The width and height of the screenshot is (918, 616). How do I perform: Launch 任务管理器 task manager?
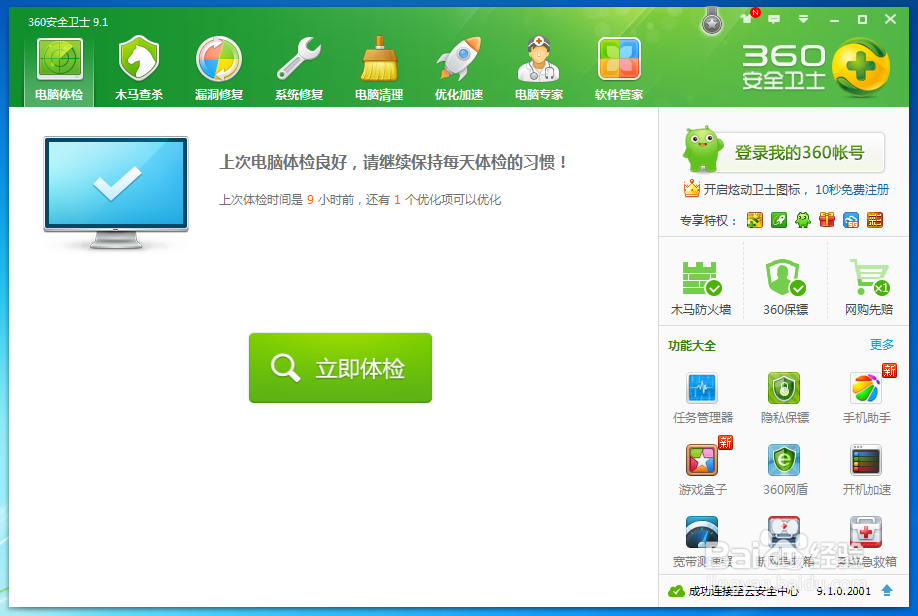point(703,398)
